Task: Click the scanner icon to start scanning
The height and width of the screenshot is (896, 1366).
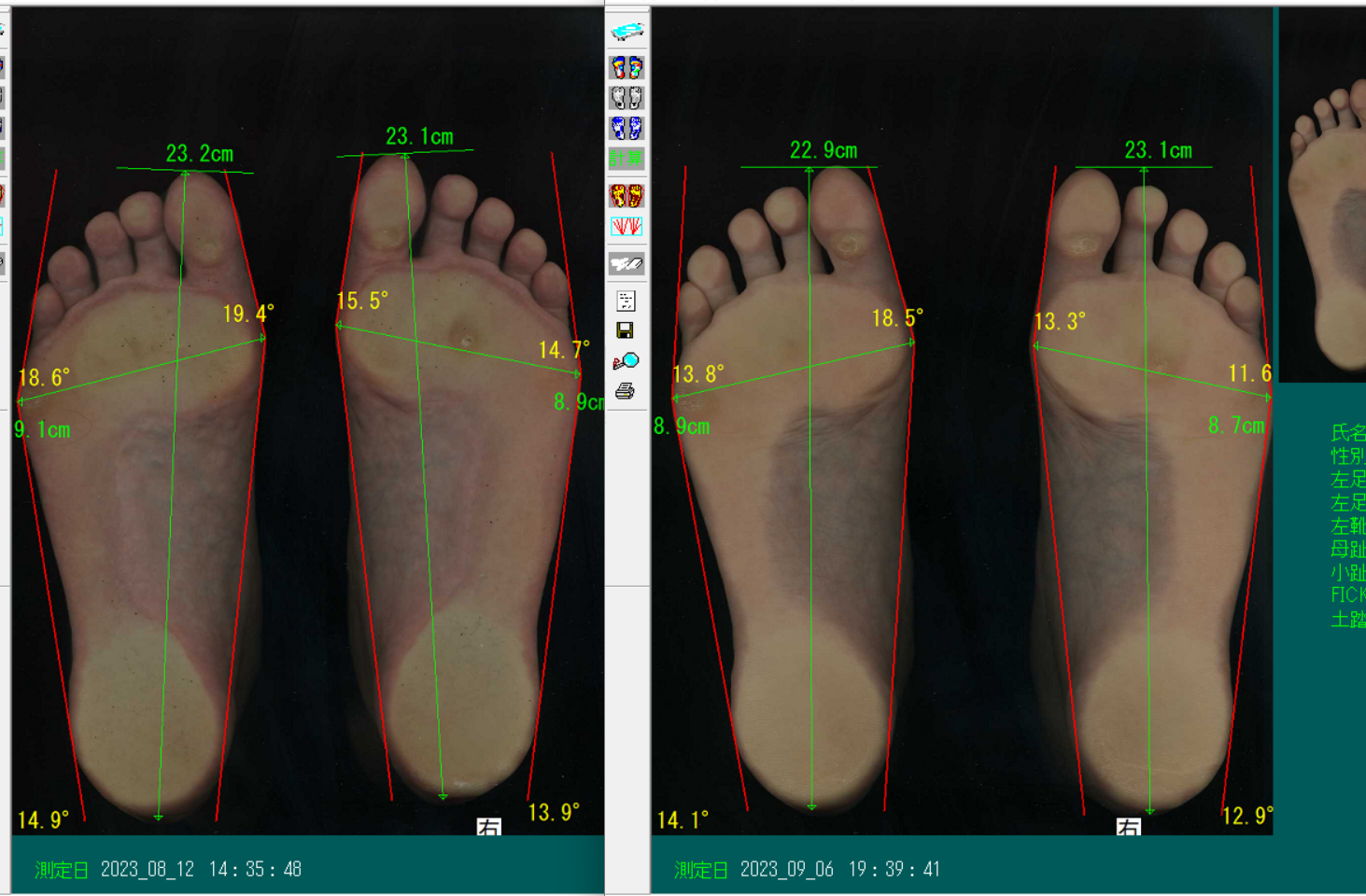Action: click(x=627, y=33)
